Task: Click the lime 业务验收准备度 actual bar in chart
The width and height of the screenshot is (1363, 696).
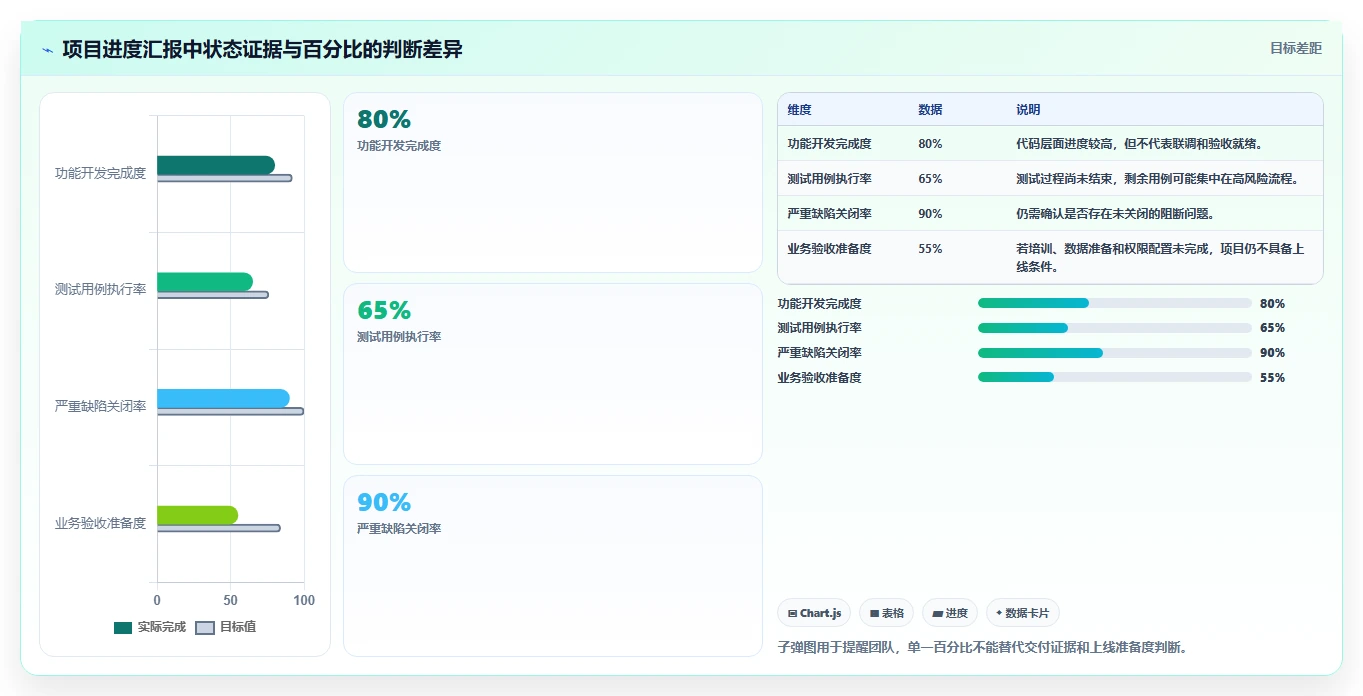Action: (197, 515)
